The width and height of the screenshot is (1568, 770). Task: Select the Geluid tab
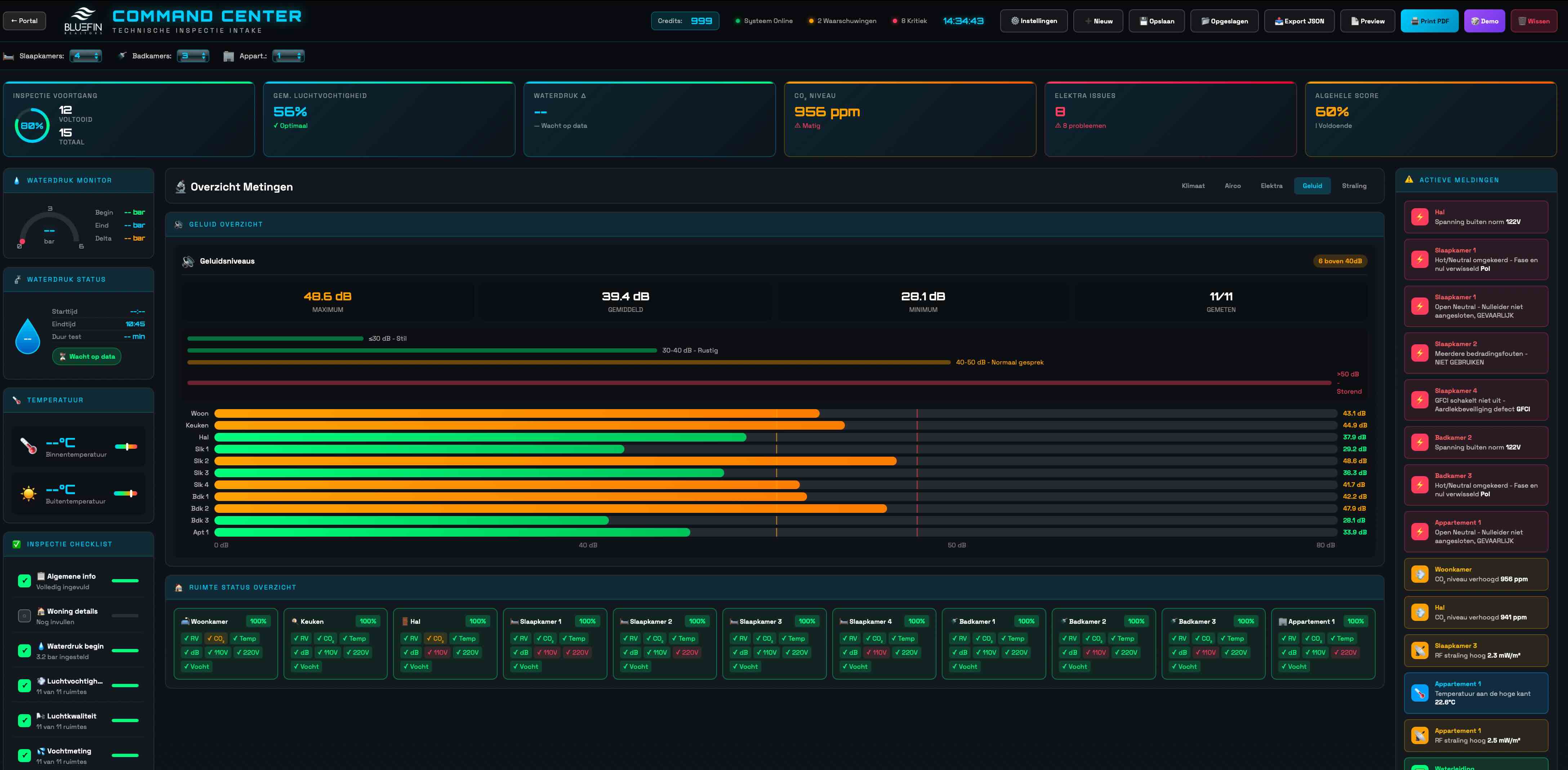[x=1312, y=186]
